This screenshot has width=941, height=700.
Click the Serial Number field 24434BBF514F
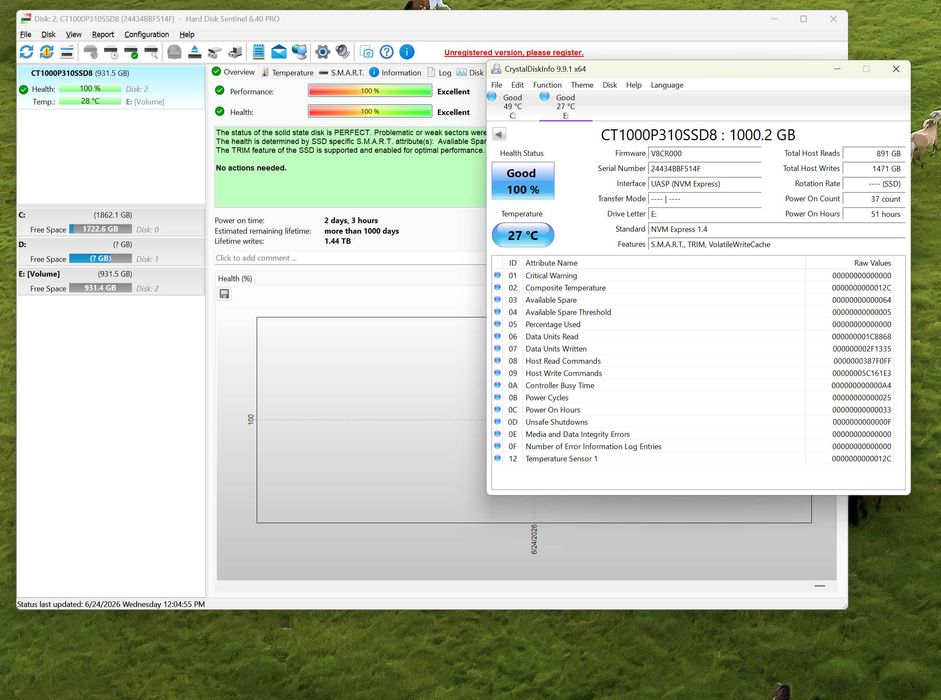[705, 169]
